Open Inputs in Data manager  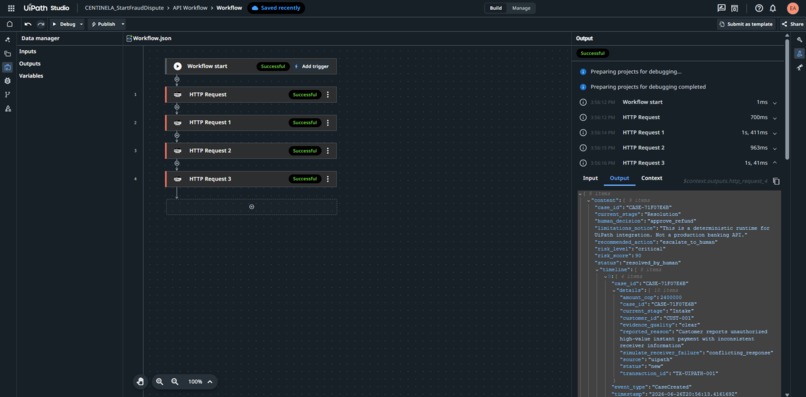pos(28,51)
